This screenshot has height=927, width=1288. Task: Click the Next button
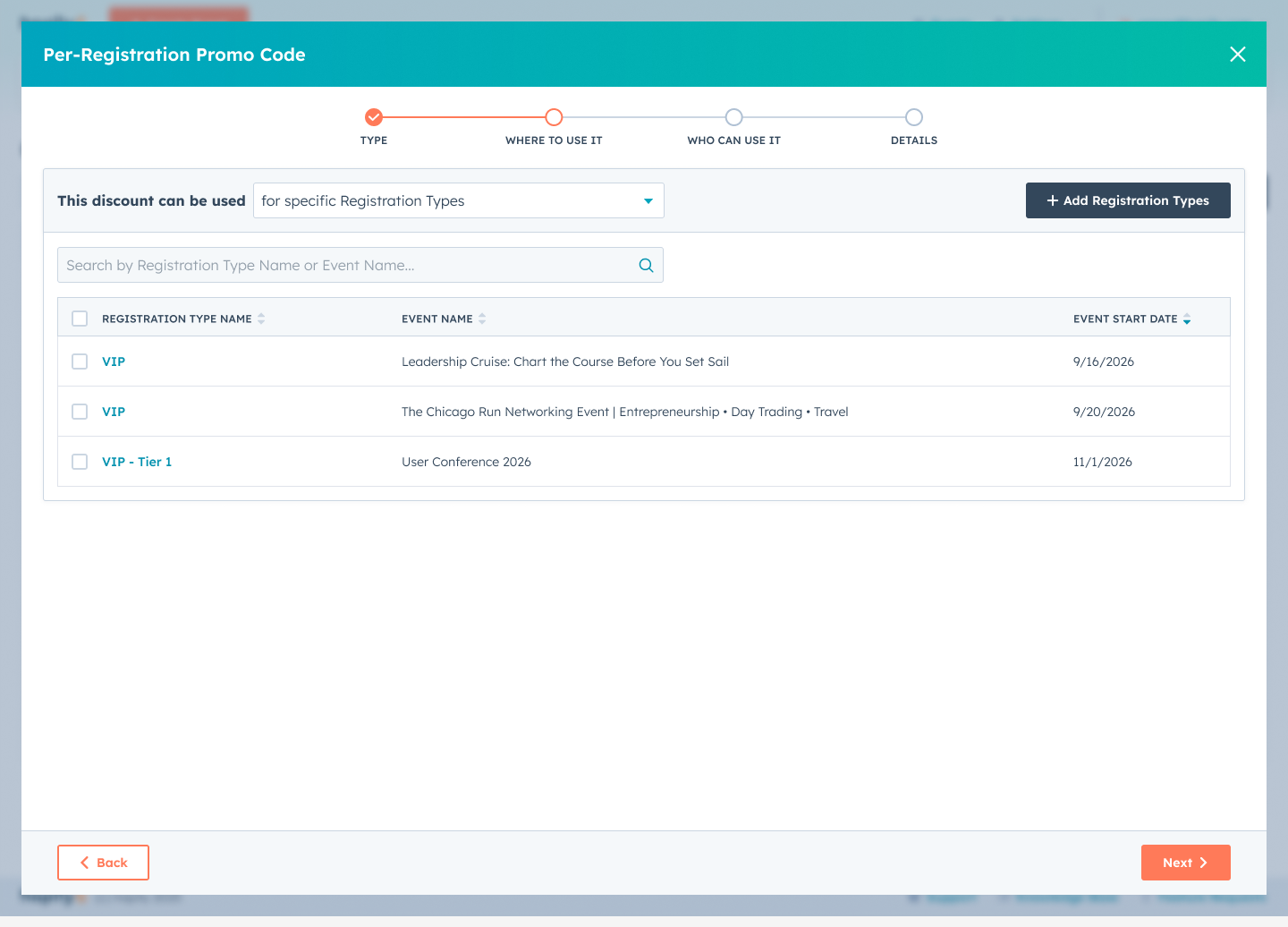1186,863
